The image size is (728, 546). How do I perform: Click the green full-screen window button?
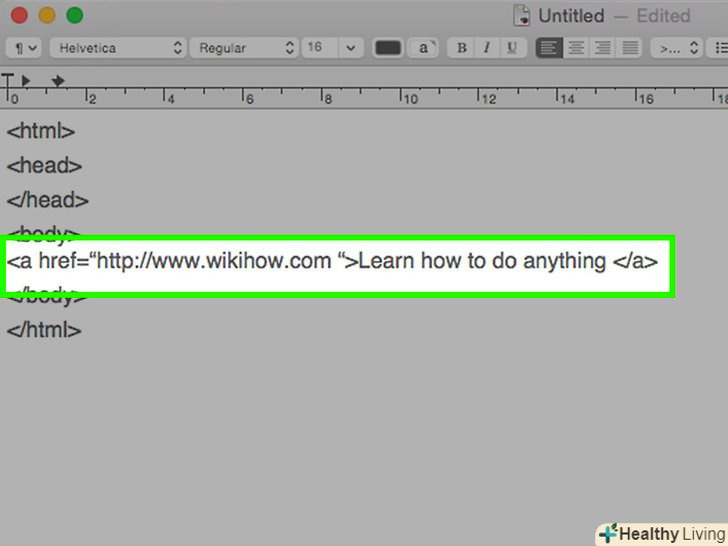tap(75, 15)
